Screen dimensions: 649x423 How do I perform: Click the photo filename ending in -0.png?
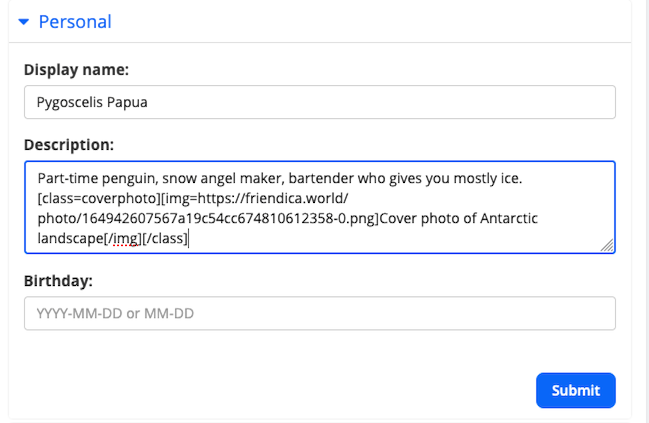(x=208, y=218)
